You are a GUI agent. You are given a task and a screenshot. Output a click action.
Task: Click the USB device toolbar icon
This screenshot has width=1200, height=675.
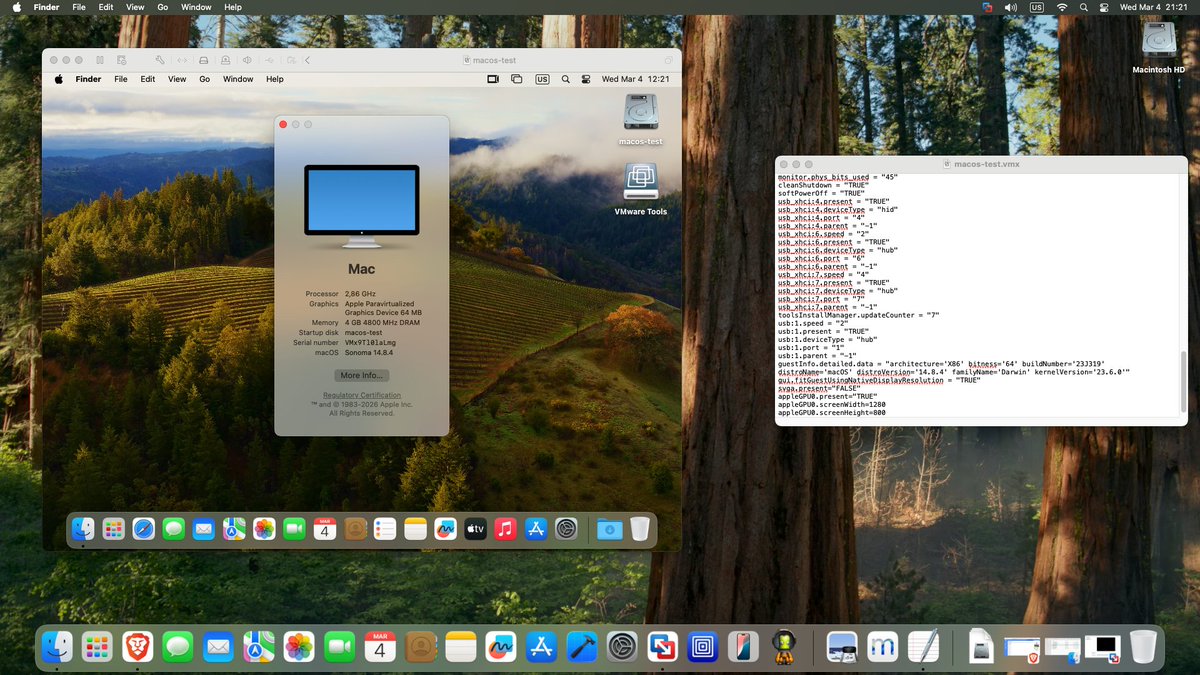pos(270,60)
